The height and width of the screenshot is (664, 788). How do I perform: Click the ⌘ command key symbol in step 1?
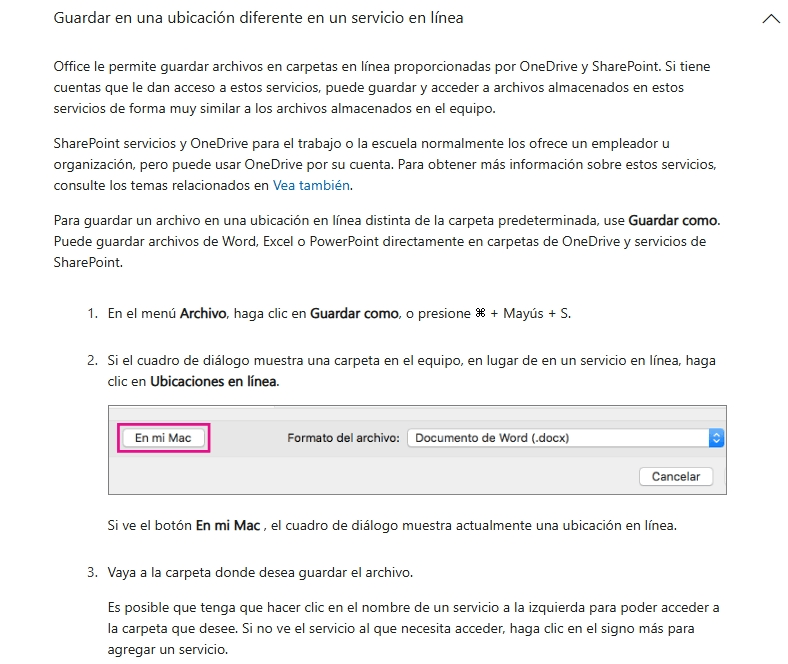[x=480, y=313]
